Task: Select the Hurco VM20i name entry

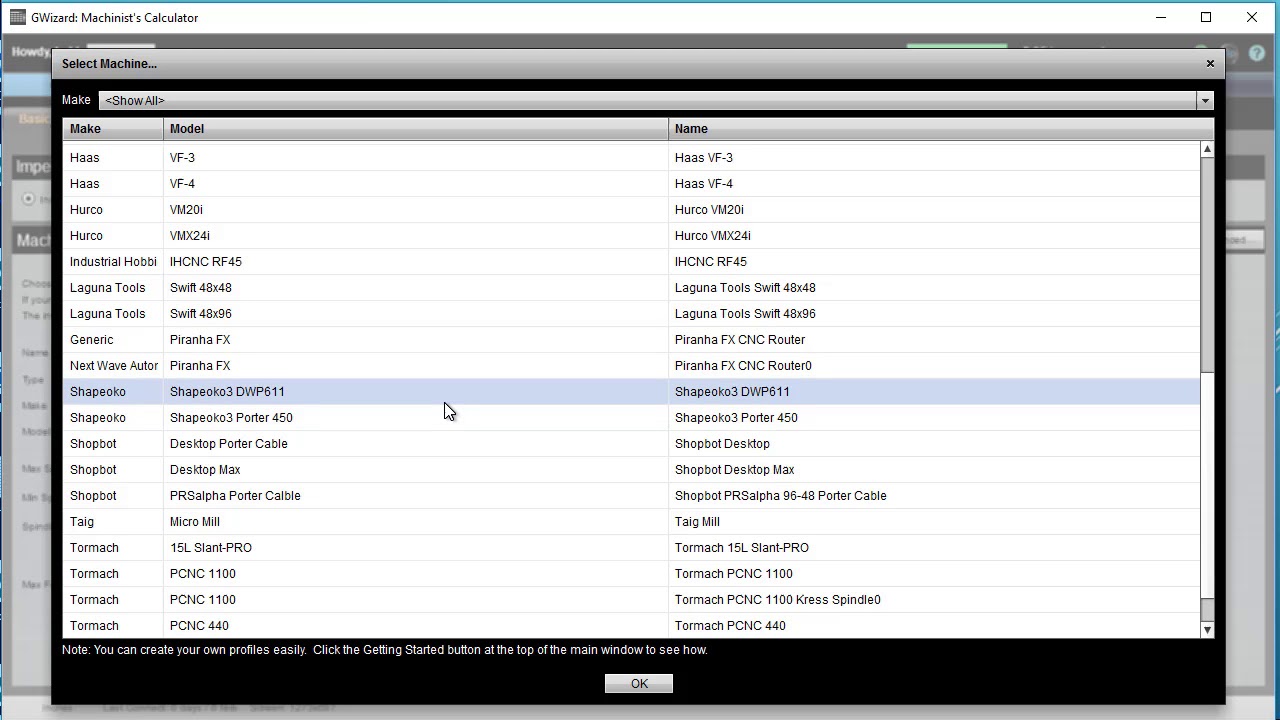Action: coord(934,210)
